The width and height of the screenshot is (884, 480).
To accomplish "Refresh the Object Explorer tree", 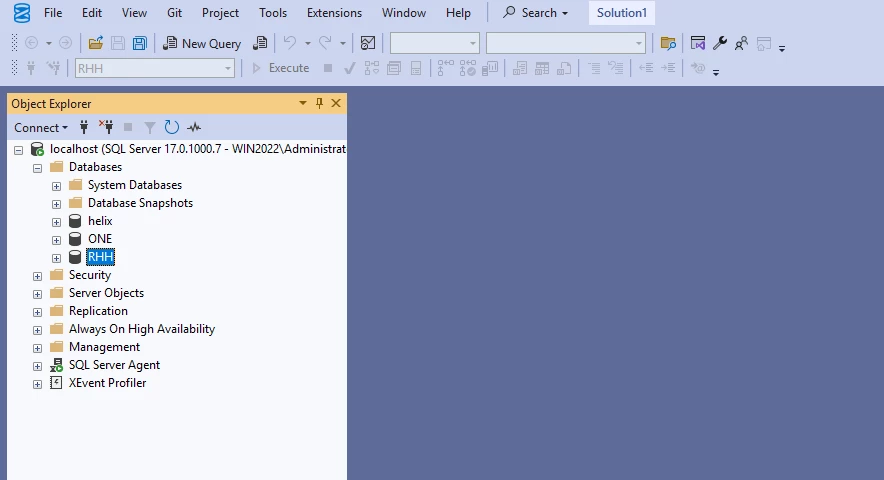I will point(171,127).
